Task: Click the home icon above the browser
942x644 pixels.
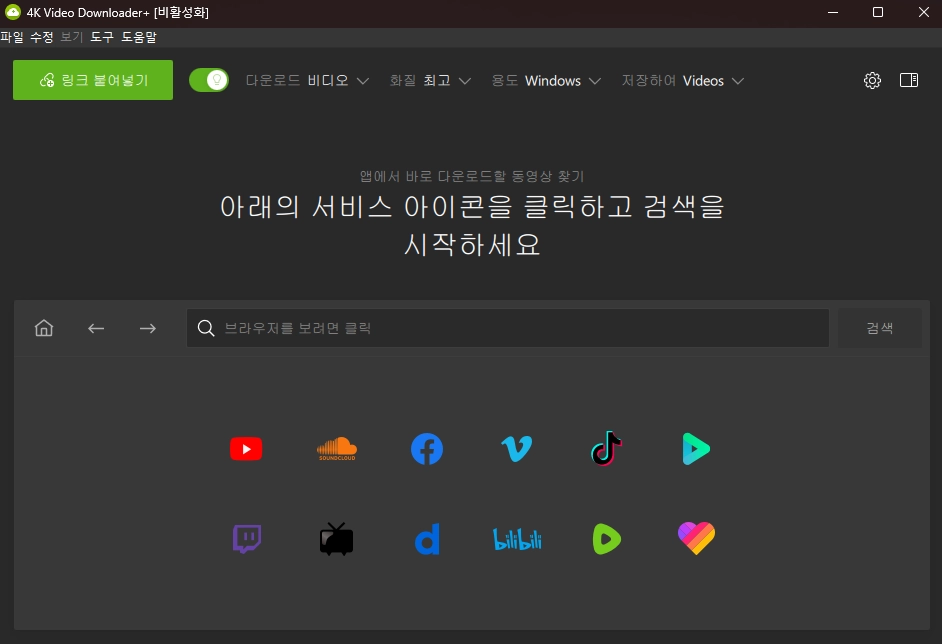Action: [x=43, y=327]
